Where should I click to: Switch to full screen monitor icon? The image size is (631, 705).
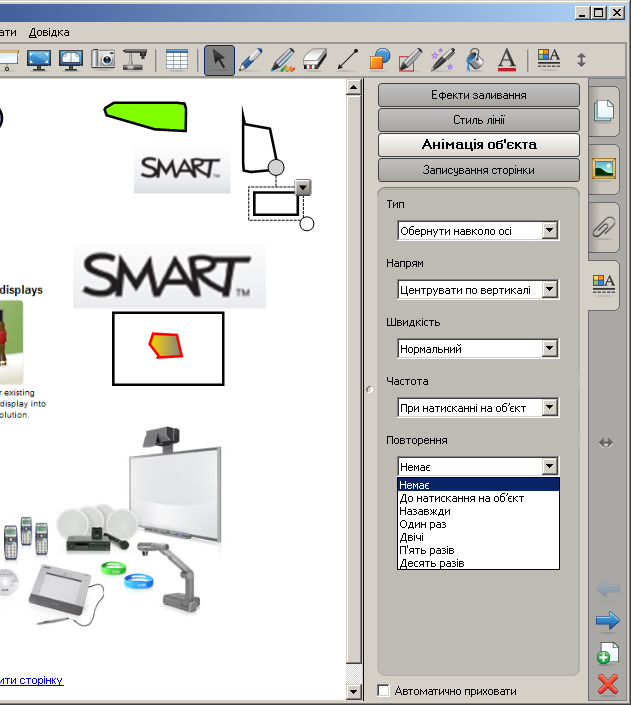[x=39, y=60]
